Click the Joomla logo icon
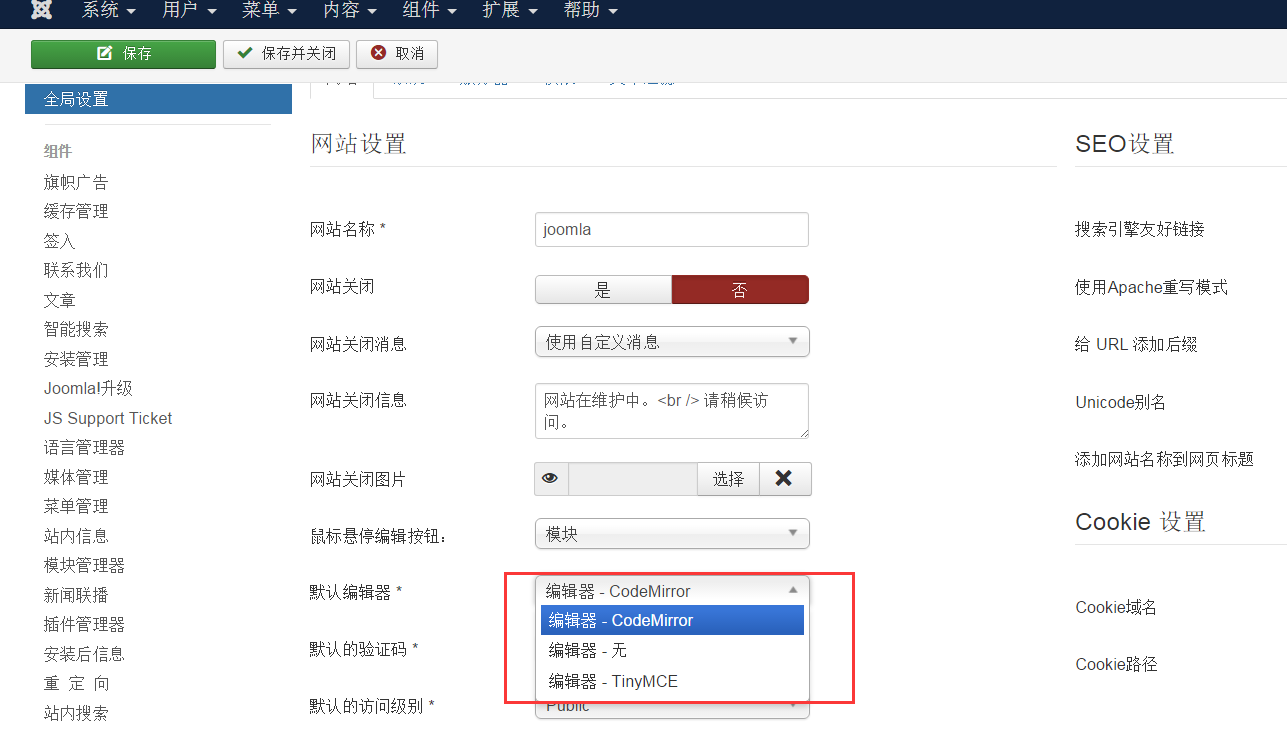This screenshot has height=731, width=1287. click(x=42, y=10)
